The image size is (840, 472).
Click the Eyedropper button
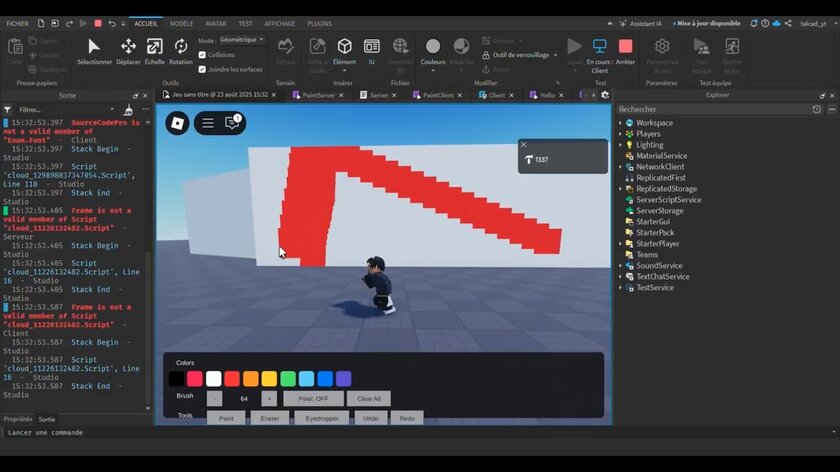[x=321, y=418]
